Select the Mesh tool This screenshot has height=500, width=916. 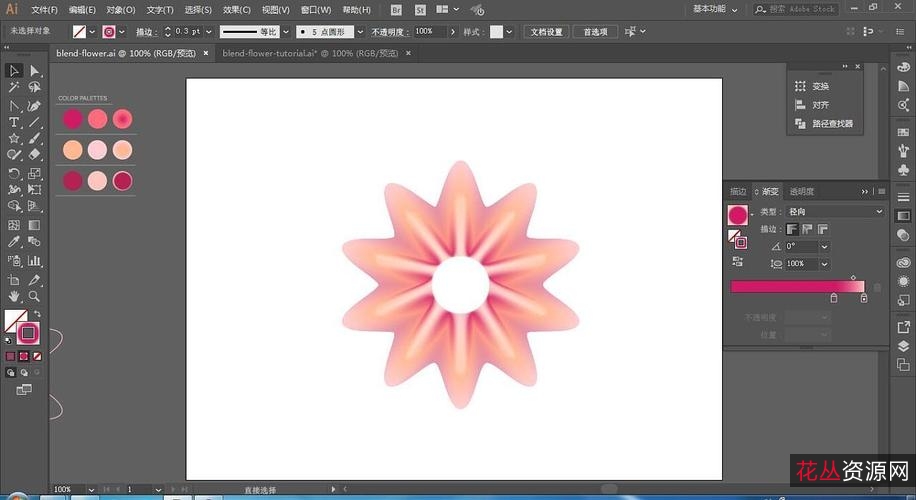tap(13, 225)
